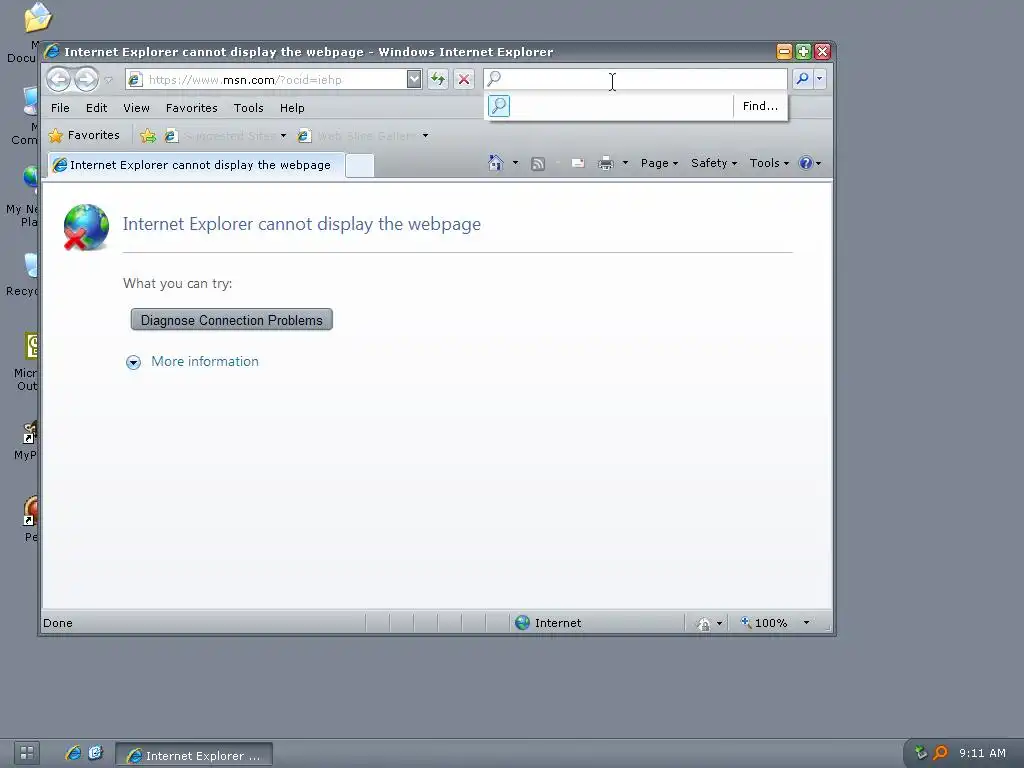1024x768 pixels.
Task: Click the orange search icon in system tray
Action: click(x=940, y=753)
